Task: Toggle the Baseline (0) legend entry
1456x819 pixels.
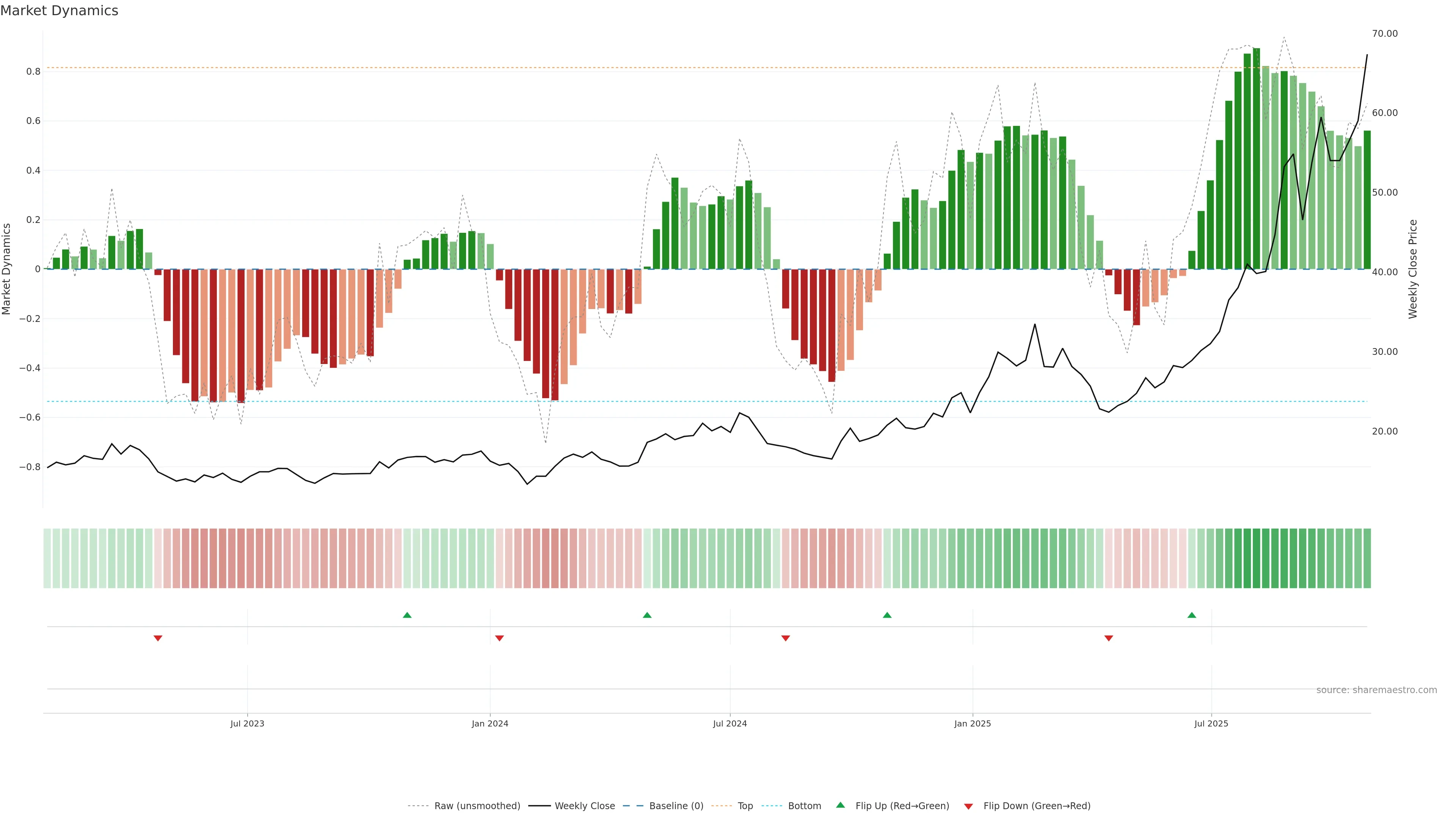Action: click(x=676, y=806)
